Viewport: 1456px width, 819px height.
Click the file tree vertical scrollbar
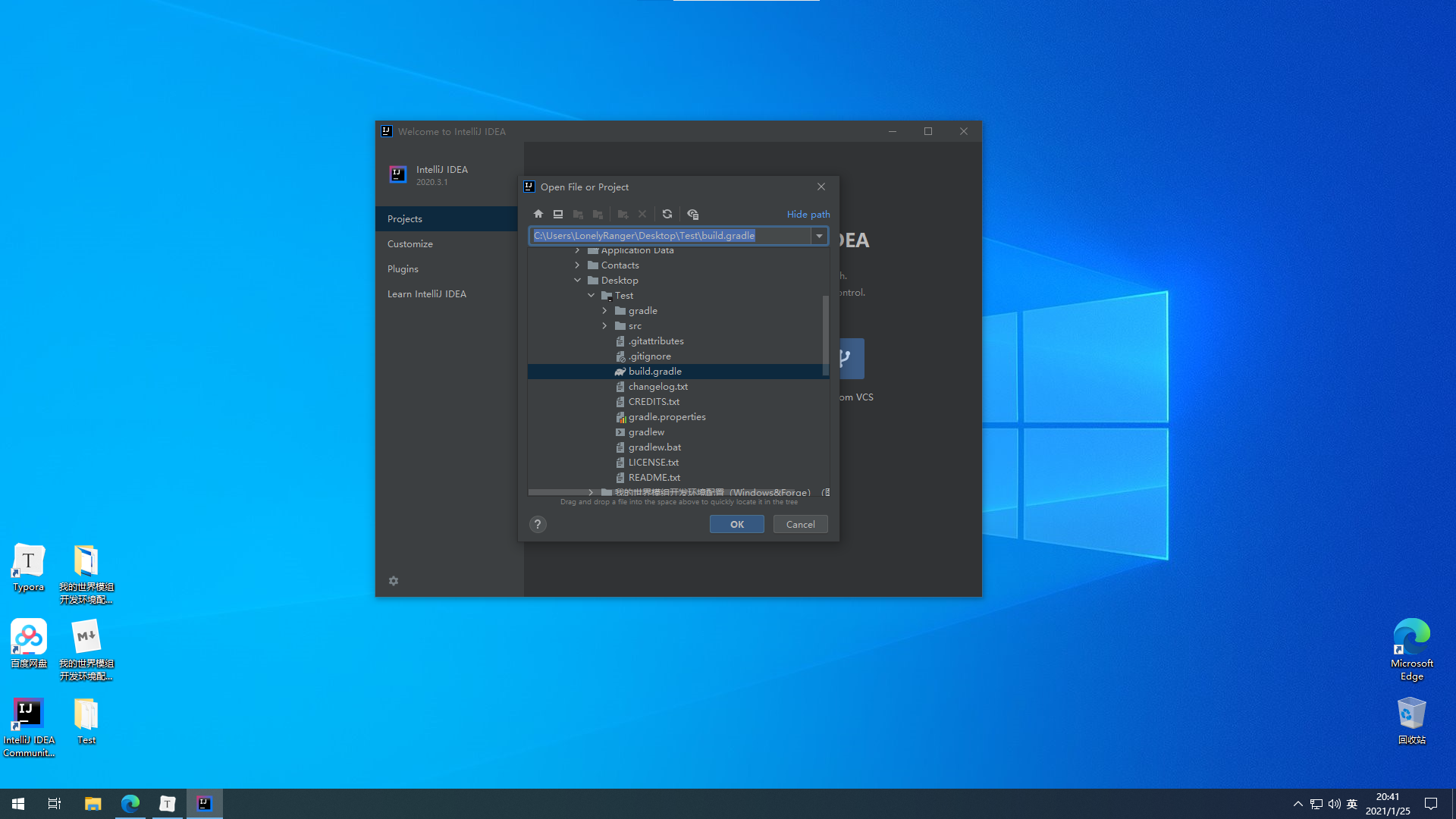click(x=825, y=334)
